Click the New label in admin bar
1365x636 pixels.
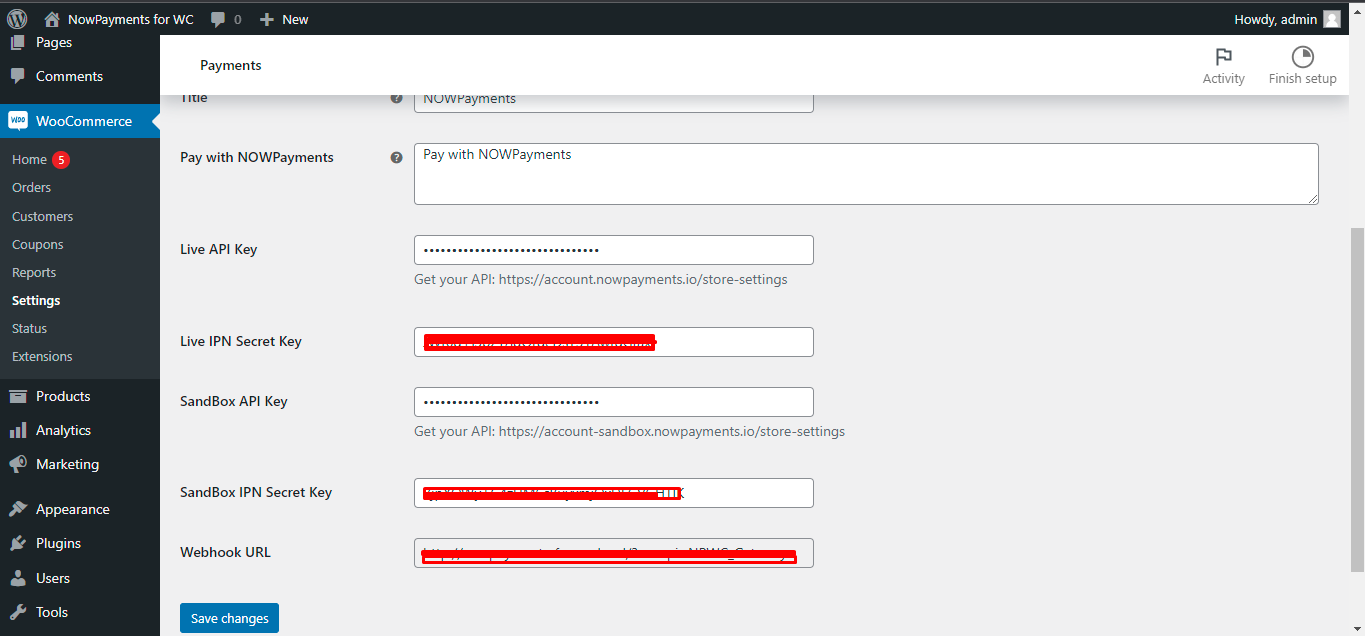point(295,19)
